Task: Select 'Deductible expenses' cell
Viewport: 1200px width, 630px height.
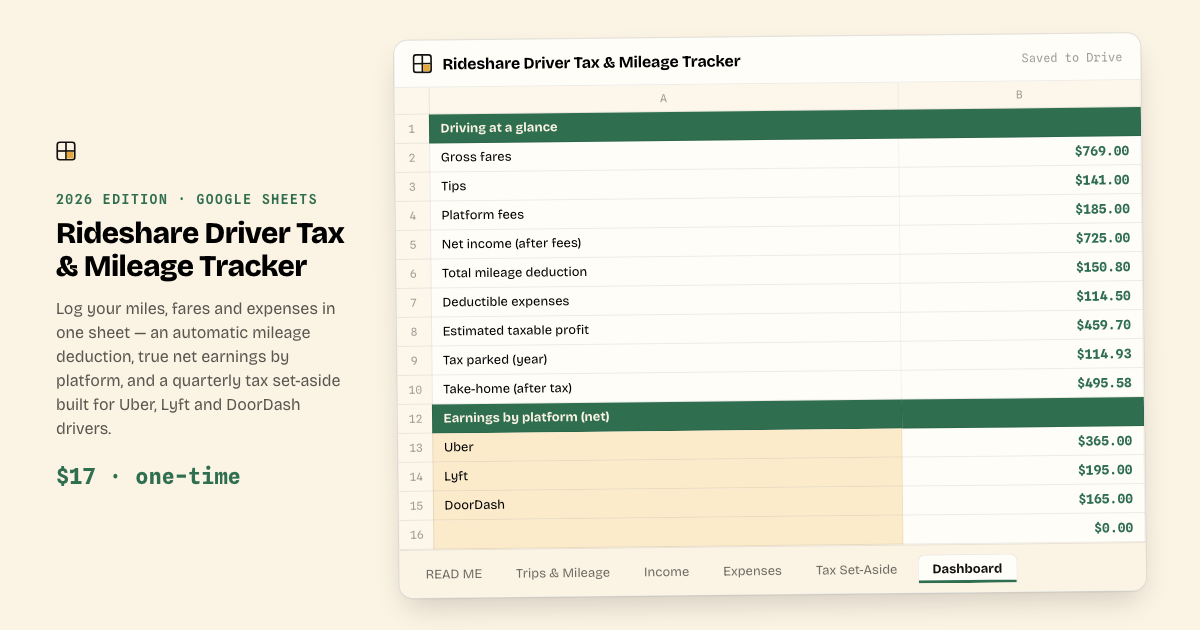Action: tap(666, 300)
